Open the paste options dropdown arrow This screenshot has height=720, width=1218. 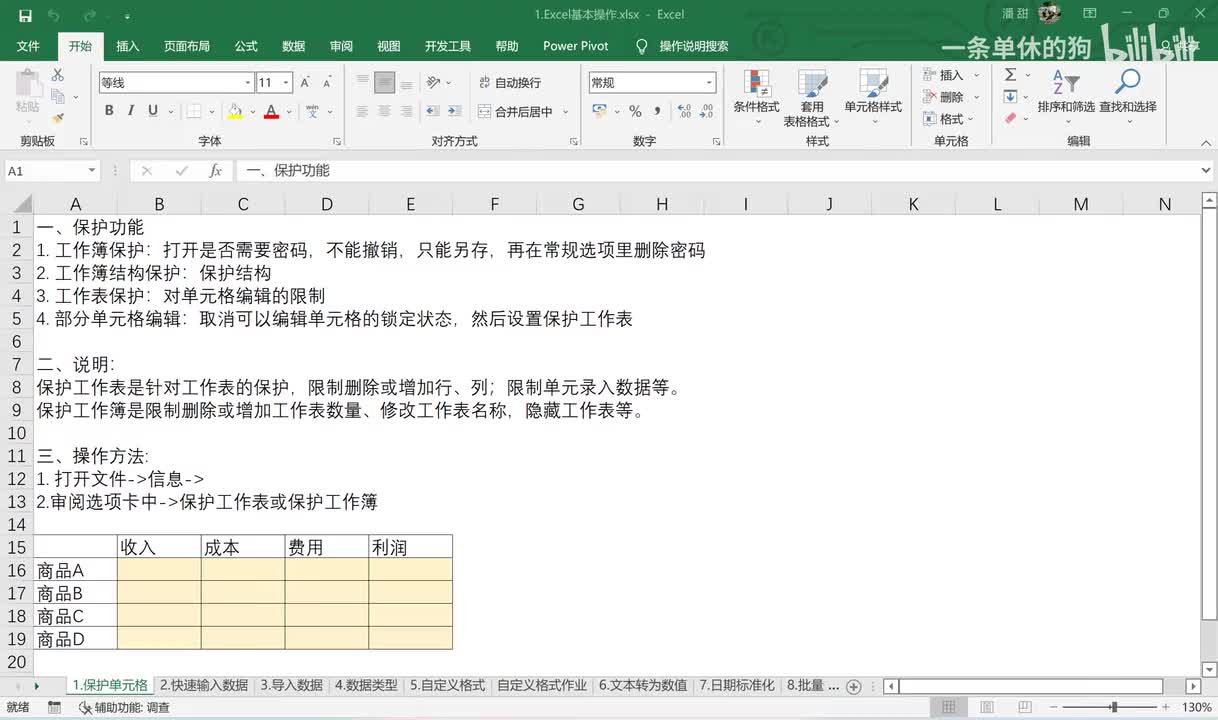tap(28, 122)
